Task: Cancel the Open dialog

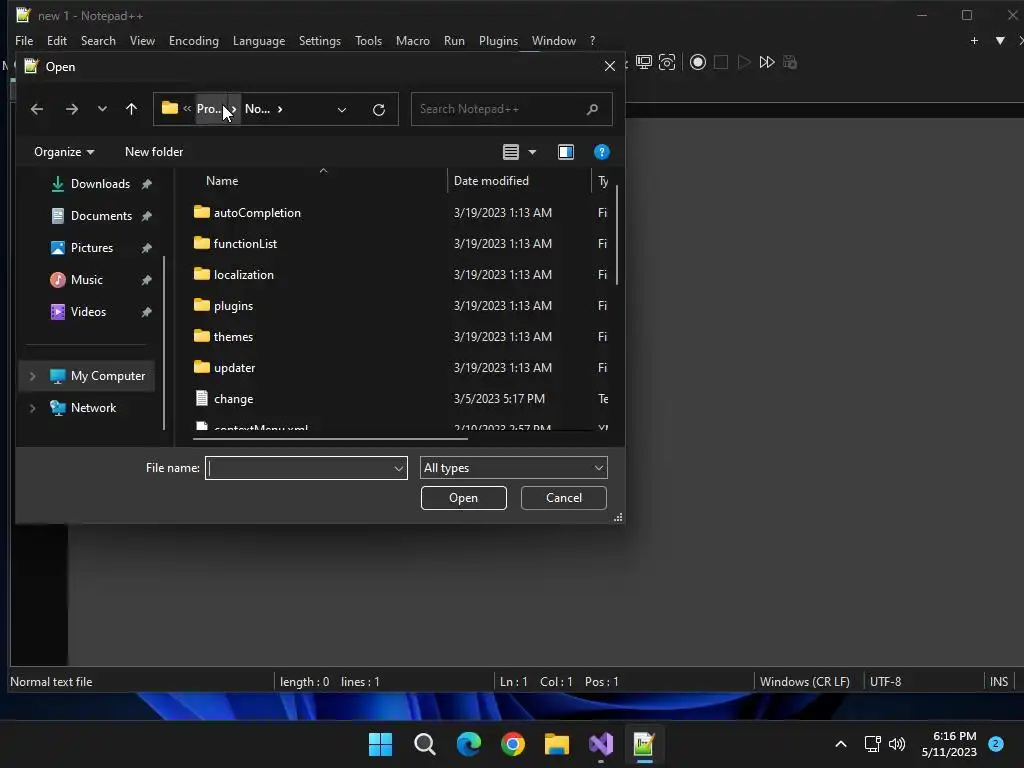Action: [x=564, y=498]
